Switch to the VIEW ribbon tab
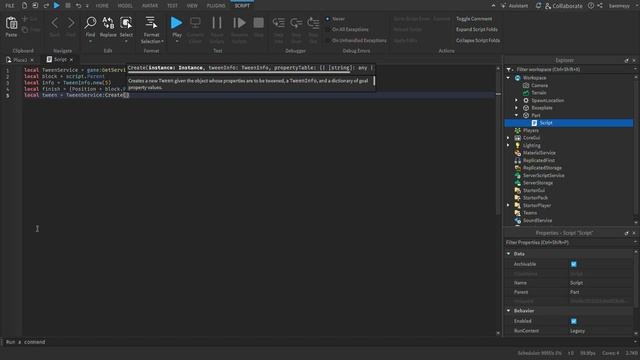 [x=192, y=6]
